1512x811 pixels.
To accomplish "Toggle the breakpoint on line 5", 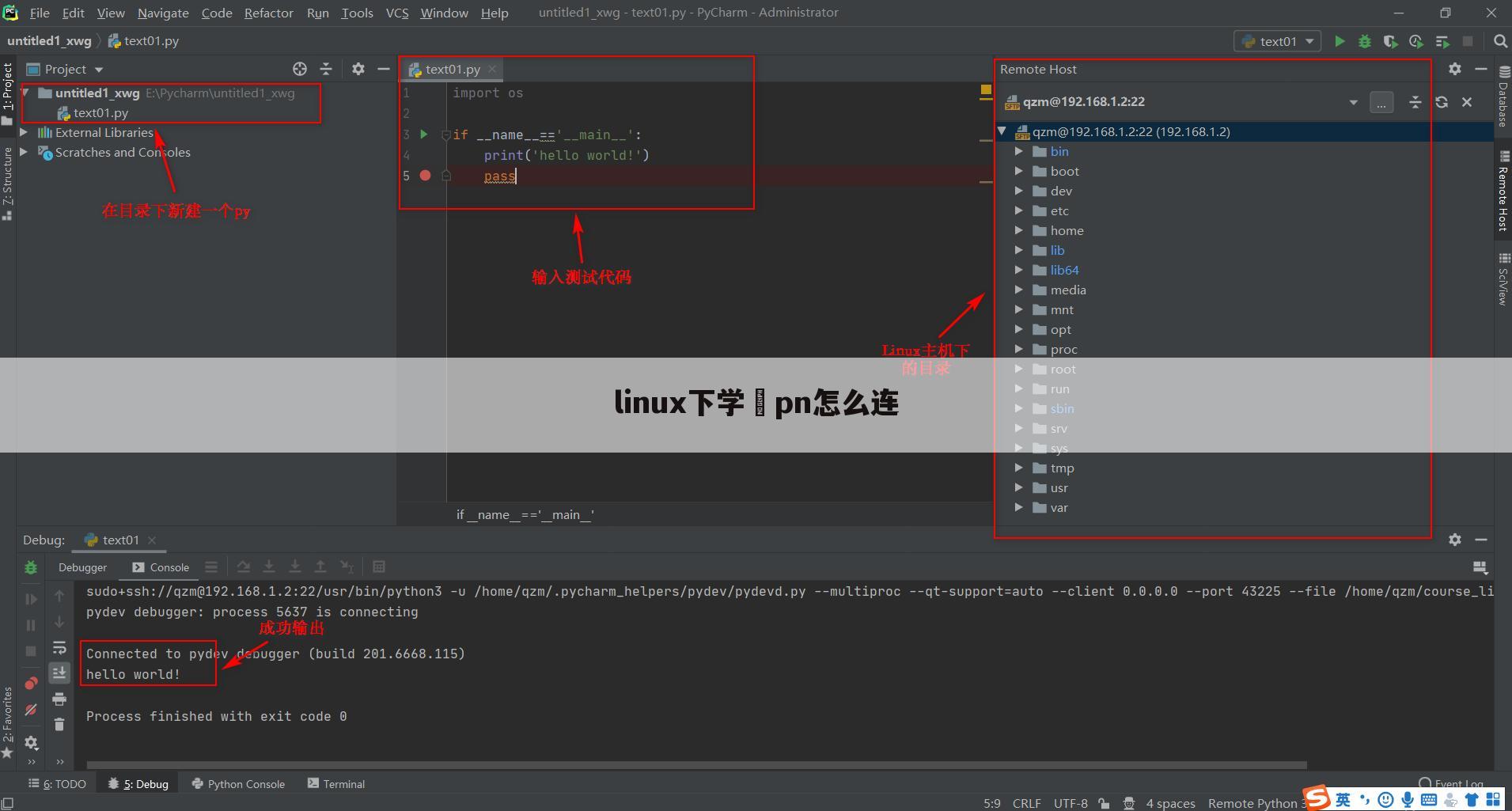I will tap(425, 176).
